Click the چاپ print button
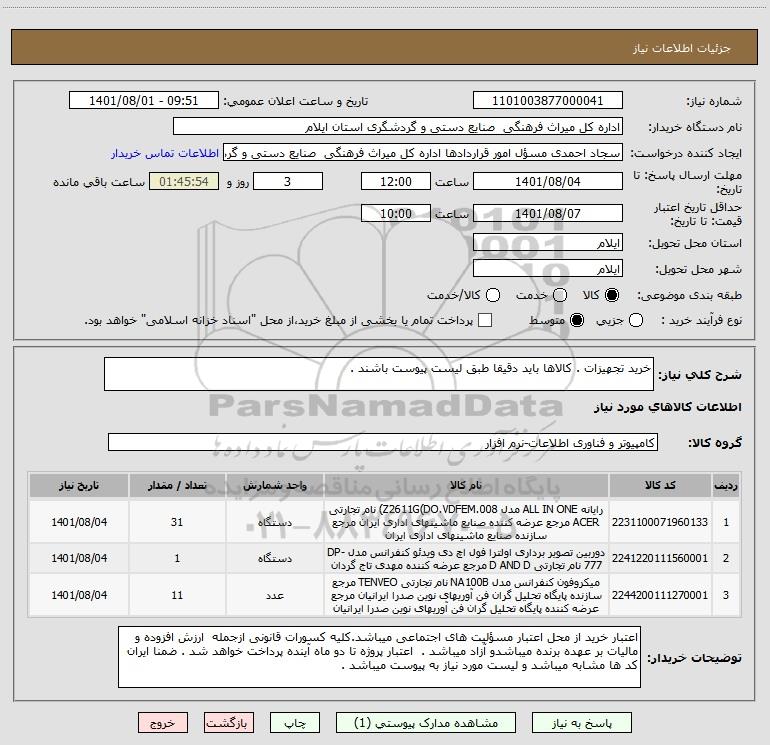The image size is (770, 745). tap(295, 723)
